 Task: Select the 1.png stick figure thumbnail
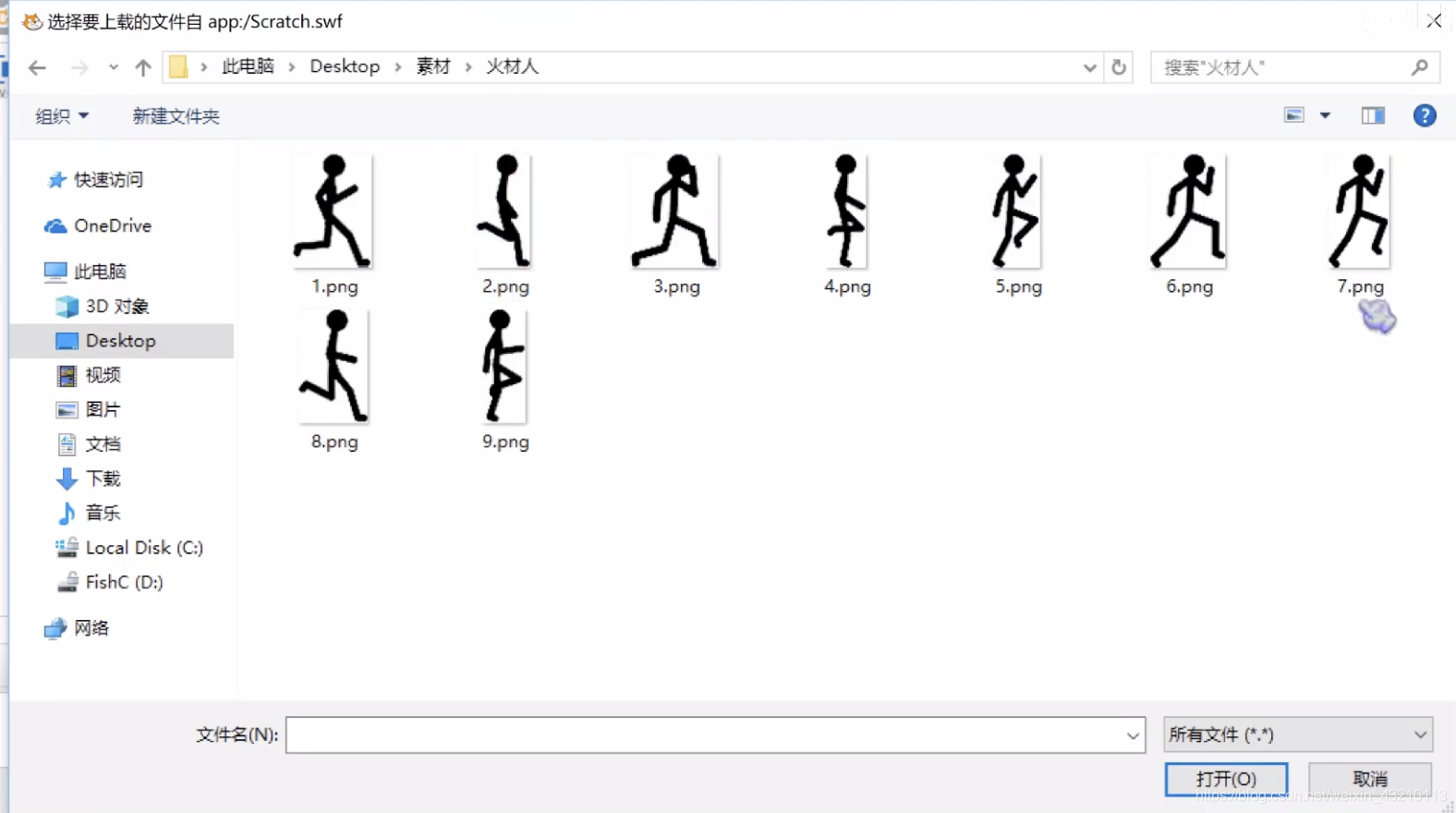pos(334,212)
